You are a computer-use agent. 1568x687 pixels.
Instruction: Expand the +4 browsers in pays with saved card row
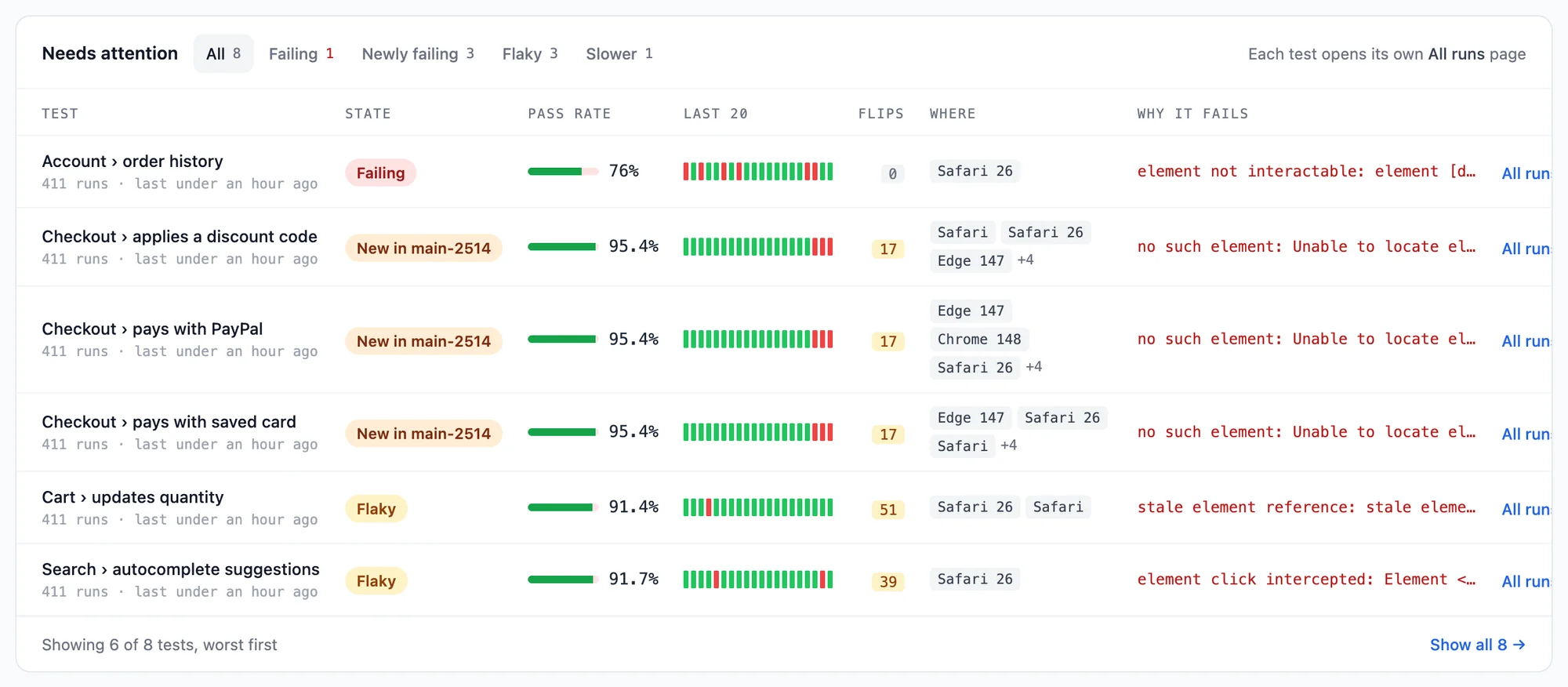tap(1009, 445)
